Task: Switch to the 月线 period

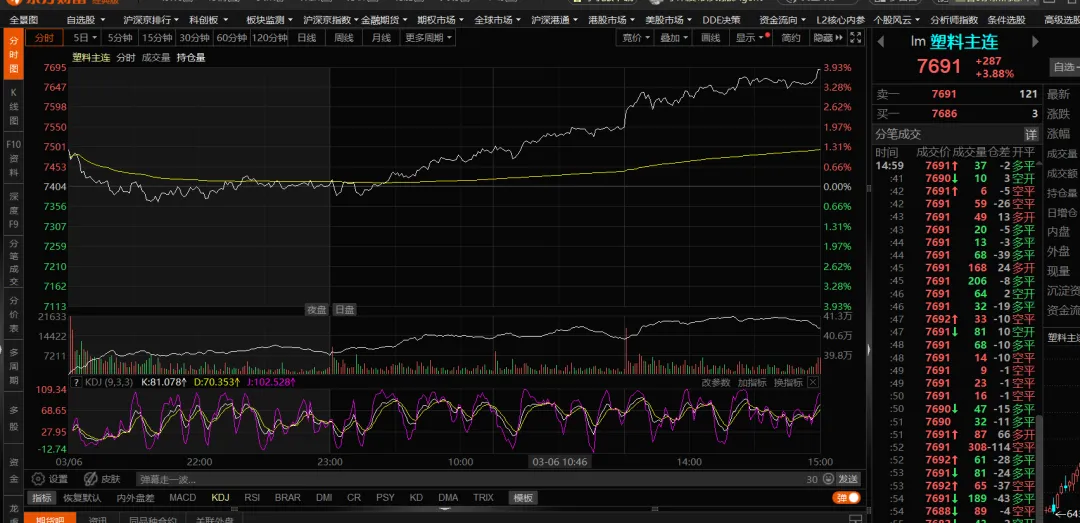Action: [x=381, y=38]
